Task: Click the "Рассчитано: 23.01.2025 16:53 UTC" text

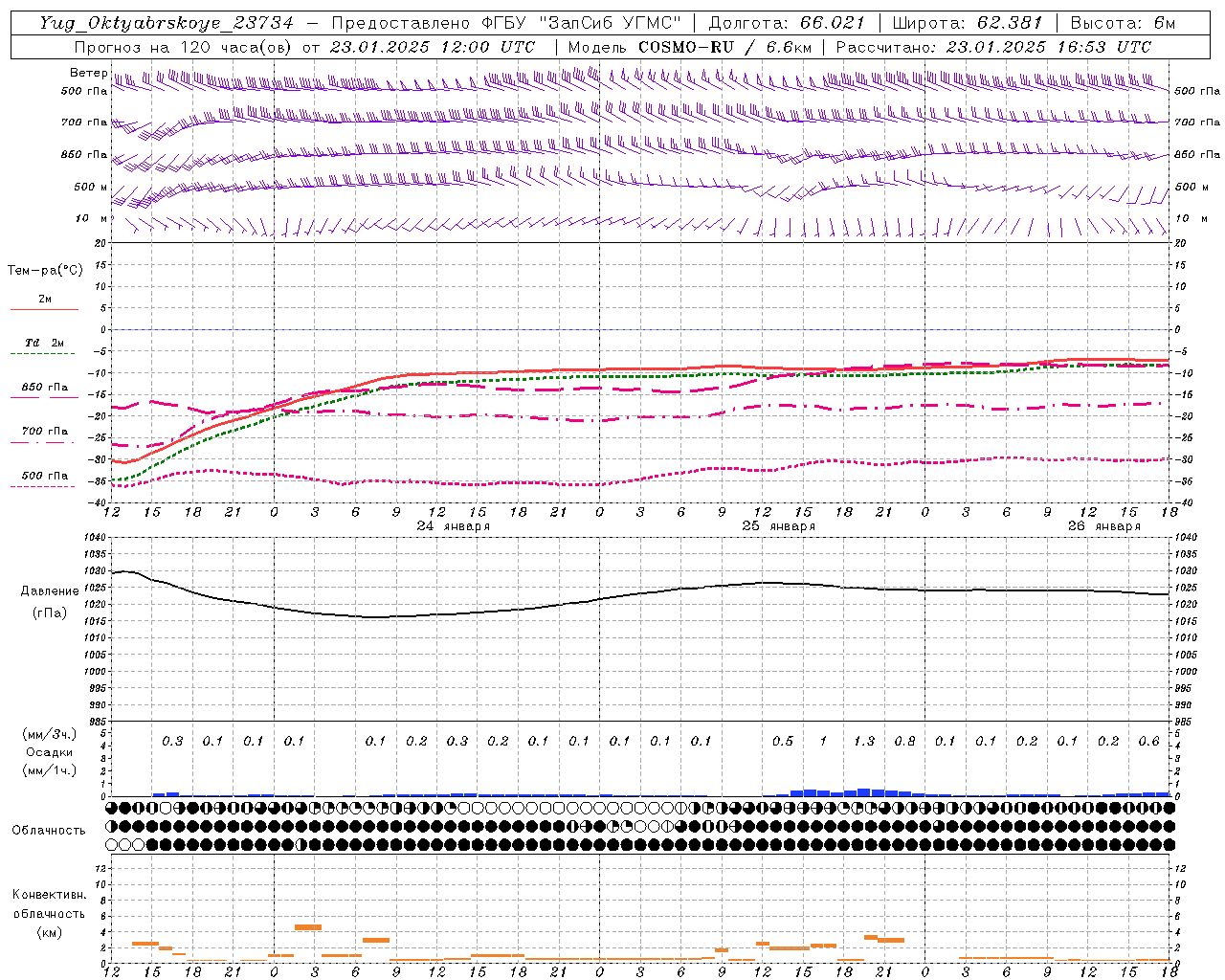Action: 993,47
